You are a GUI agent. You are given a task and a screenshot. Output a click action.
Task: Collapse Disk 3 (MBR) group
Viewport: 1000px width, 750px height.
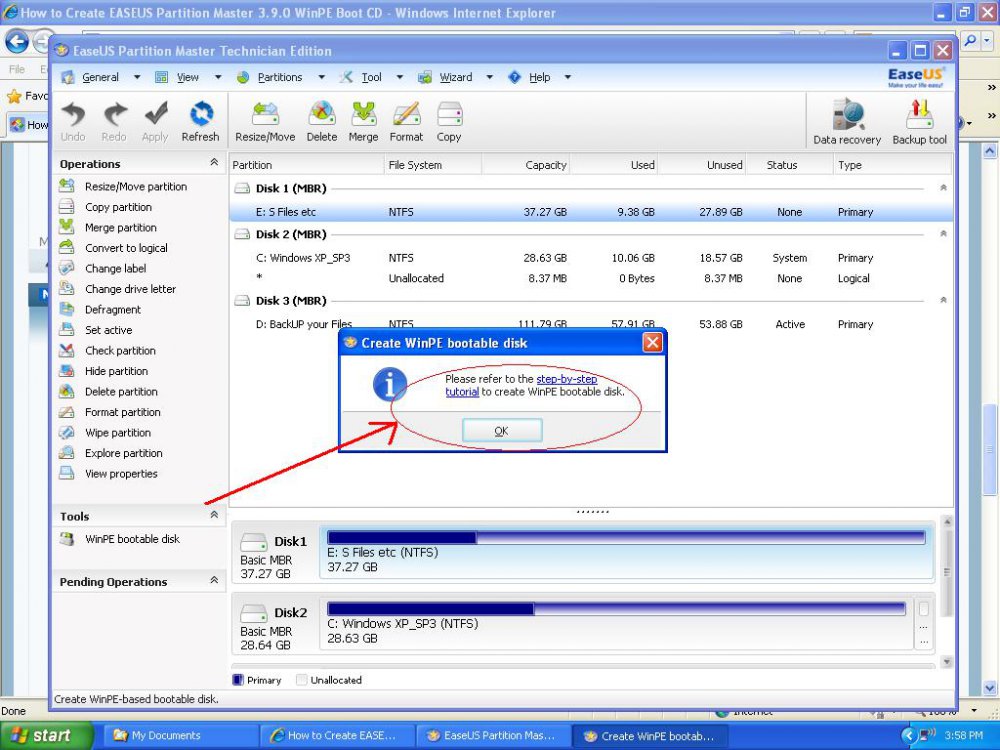(x=943, y=300)
